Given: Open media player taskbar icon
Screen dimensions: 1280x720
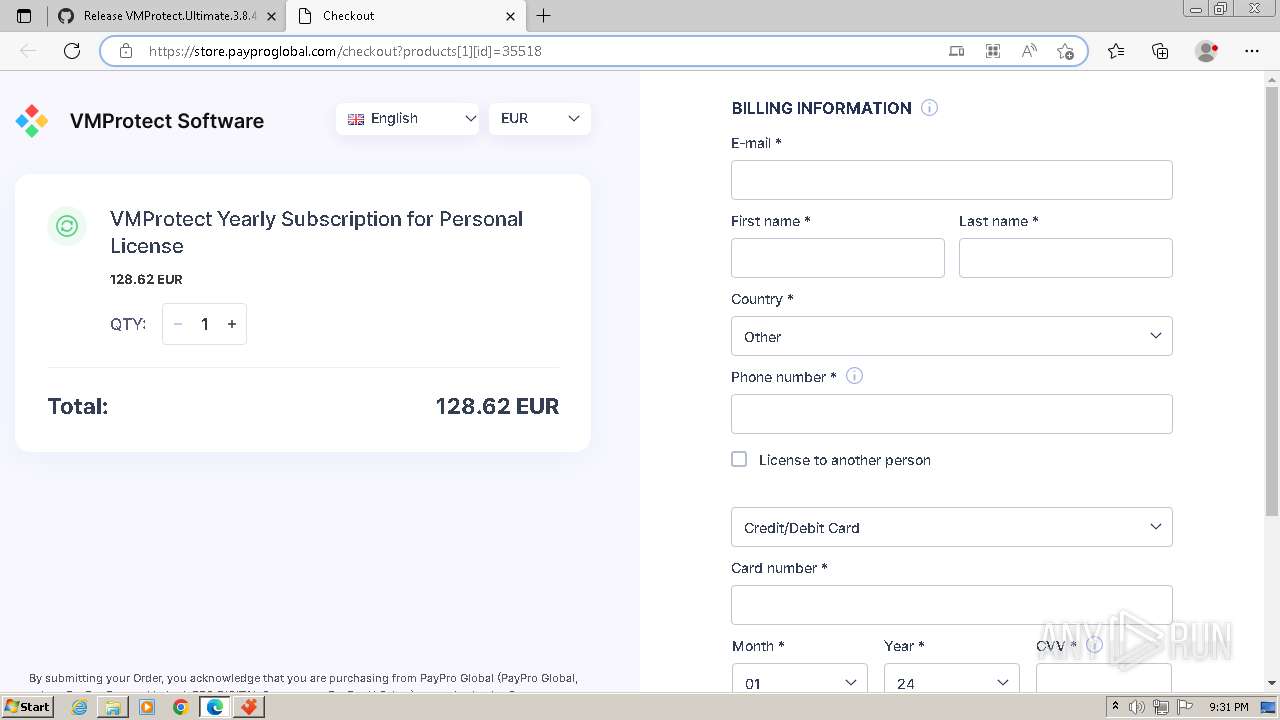Looking at the screenshot, I should coord(147,707).
